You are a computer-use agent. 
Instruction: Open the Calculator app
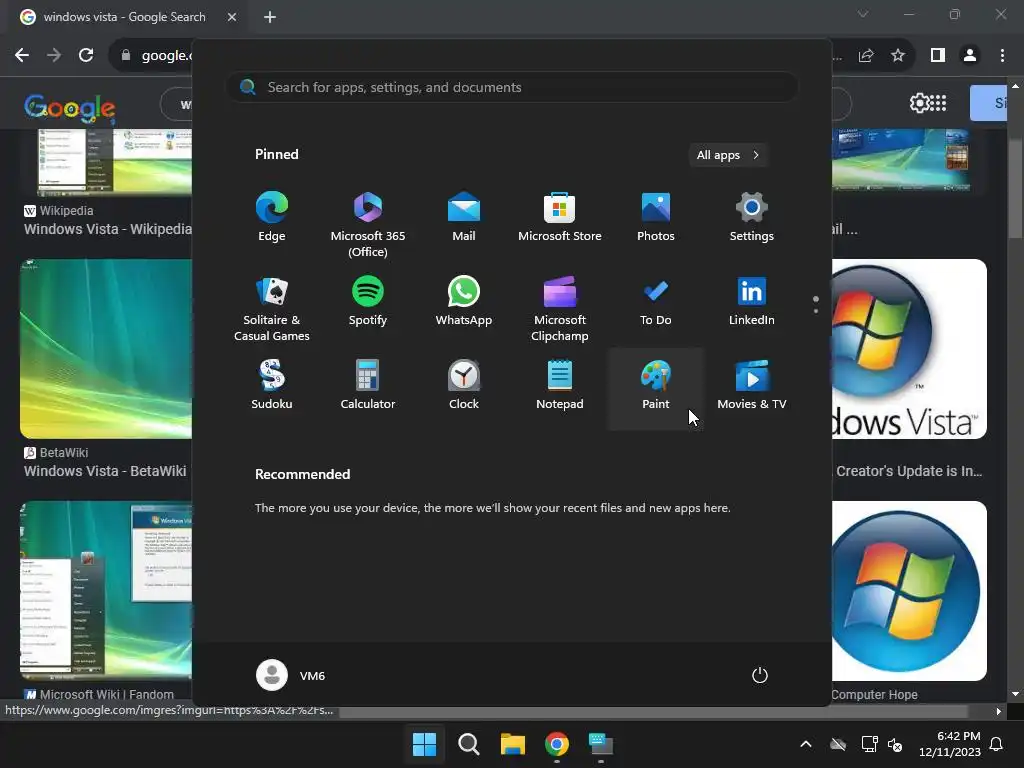tap(368, 385)
